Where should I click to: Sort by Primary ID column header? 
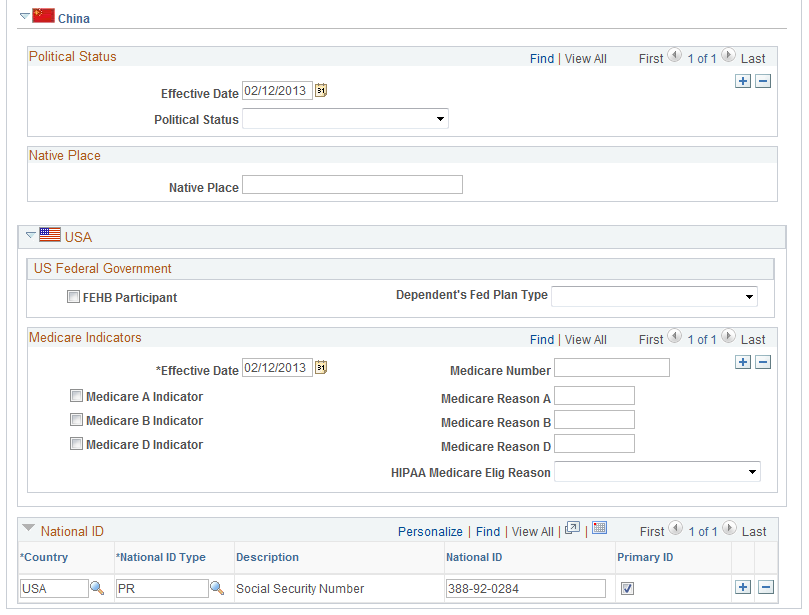645,557
